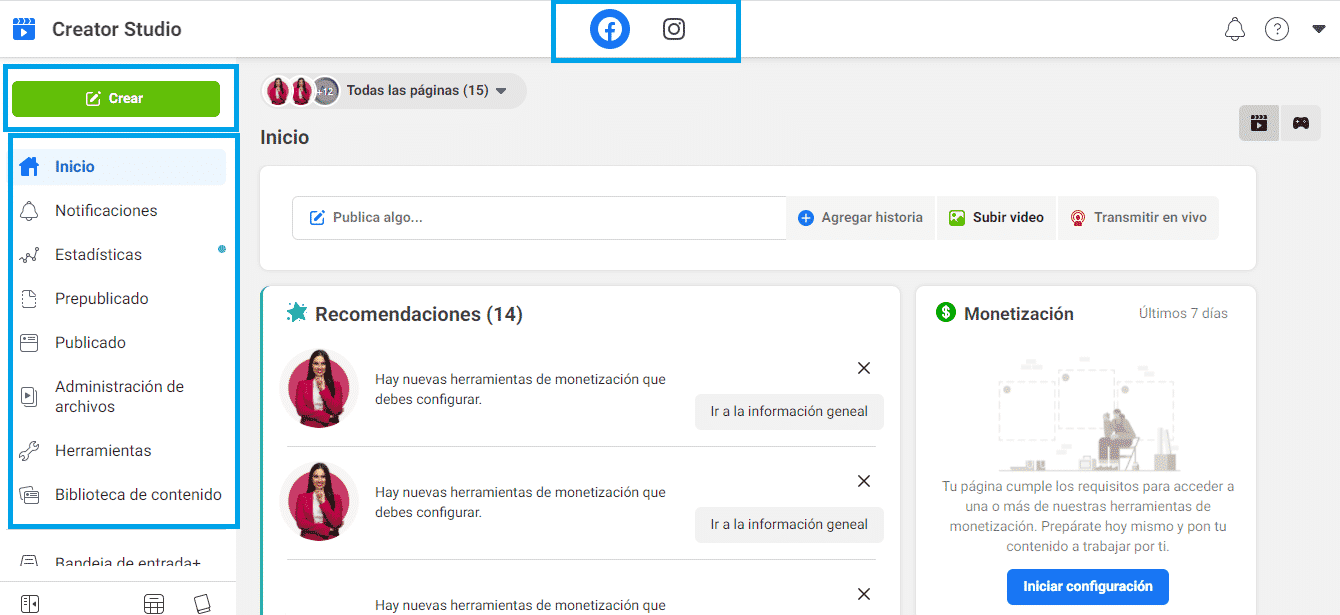1340x615 pixels.
Task: Select Inicio in the sidebar
Action: [x=120, y=167]
